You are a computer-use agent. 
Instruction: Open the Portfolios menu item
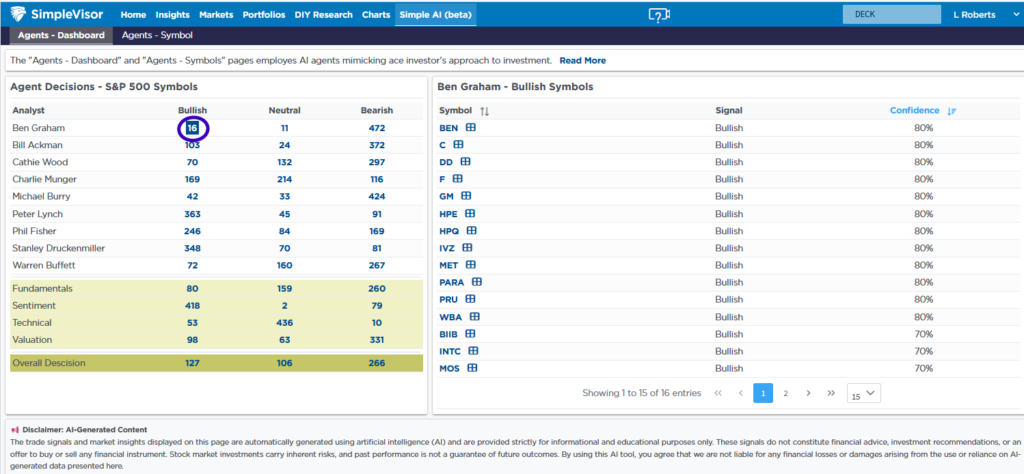264,15
